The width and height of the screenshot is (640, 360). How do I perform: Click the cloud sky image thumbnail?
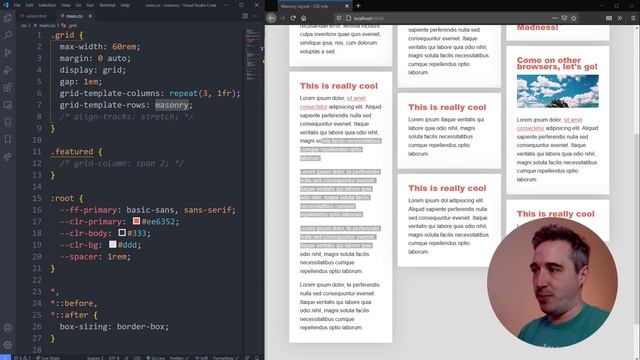coord(558,91)
